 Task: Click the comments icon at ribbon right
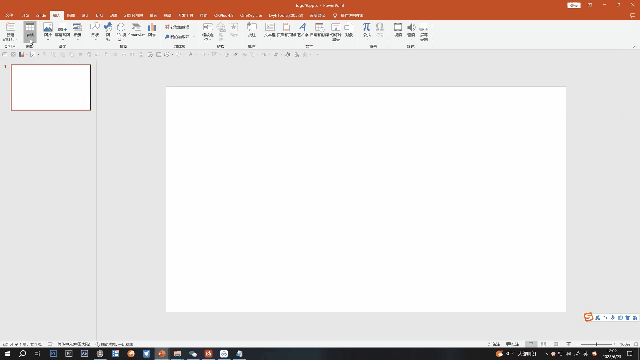[632, 16]
